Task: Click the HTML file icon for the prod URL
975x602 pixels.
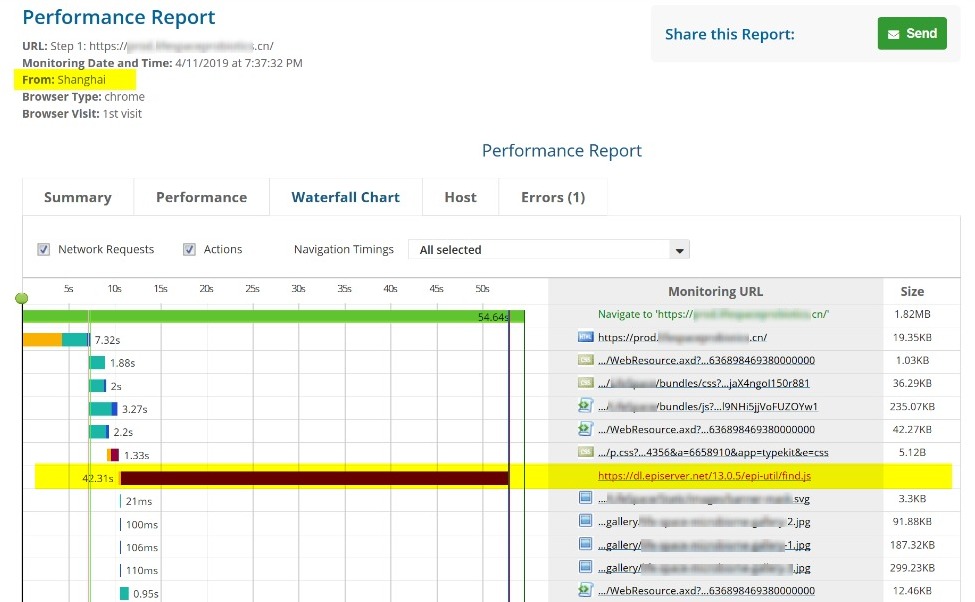Action: 586,337
